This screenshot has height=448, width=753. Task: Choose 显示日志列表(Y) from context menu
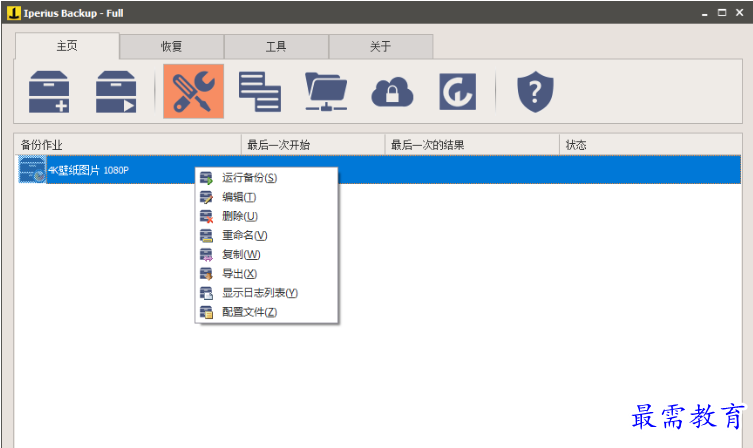point(267,293)
